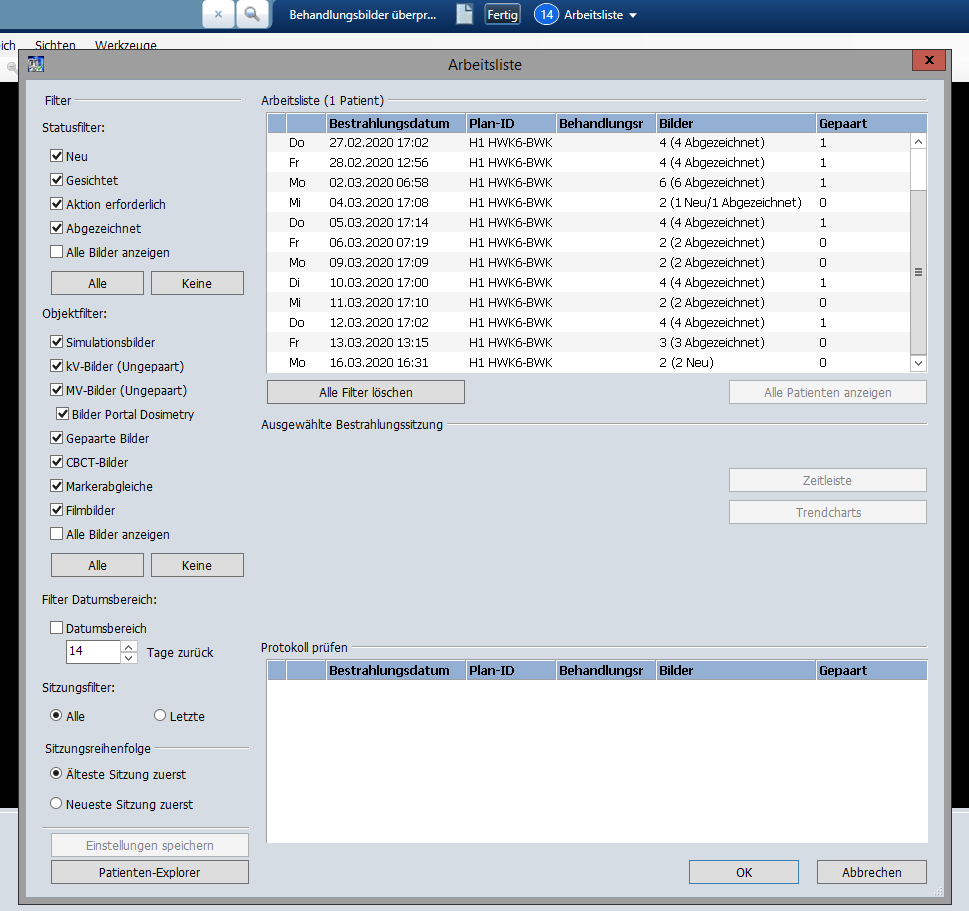Click the document icon next to Fertig
Image resolution: width=969 pixels, height=911 pixels.
click(464, 14)
